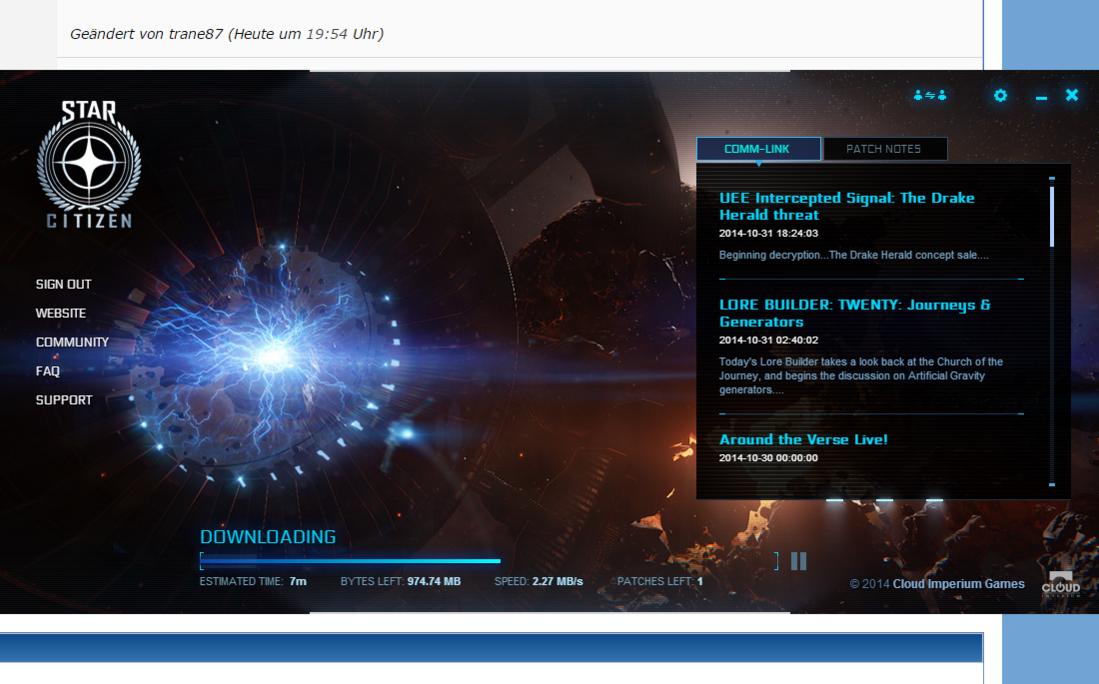This screenshot has height=684, width=1099.
Task: Minimize the Star Citizen launcher
Action: click(1042, 98)
